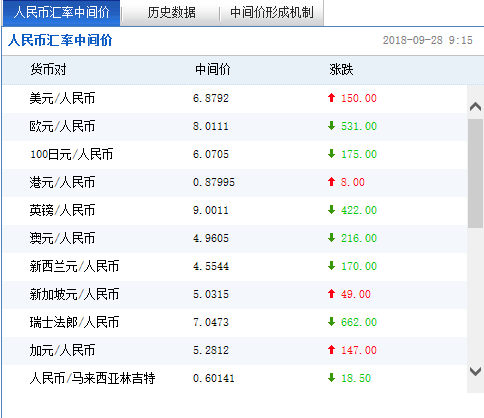Click the green down arrow in 欧元/人民币 row
Image resolution: width=484 pixels, height=418 pixels.
(x=331, y=126)
